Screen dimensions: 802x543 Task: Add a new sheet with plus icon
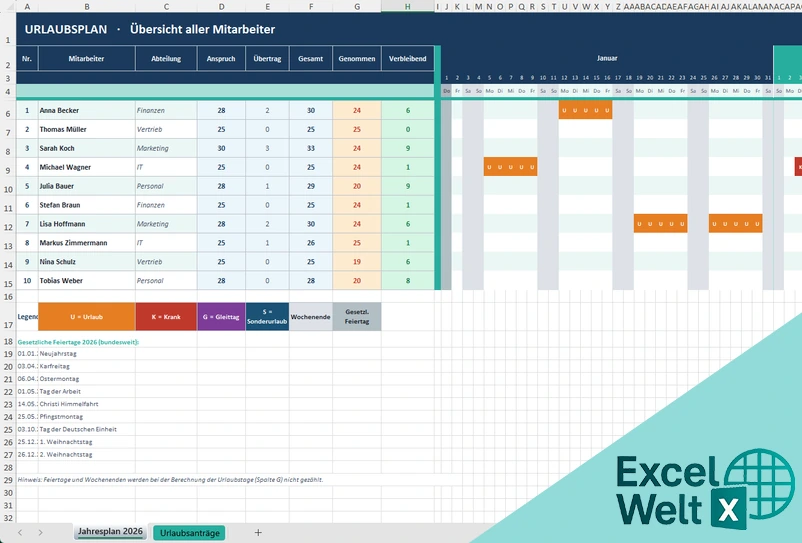pos(258,533)
